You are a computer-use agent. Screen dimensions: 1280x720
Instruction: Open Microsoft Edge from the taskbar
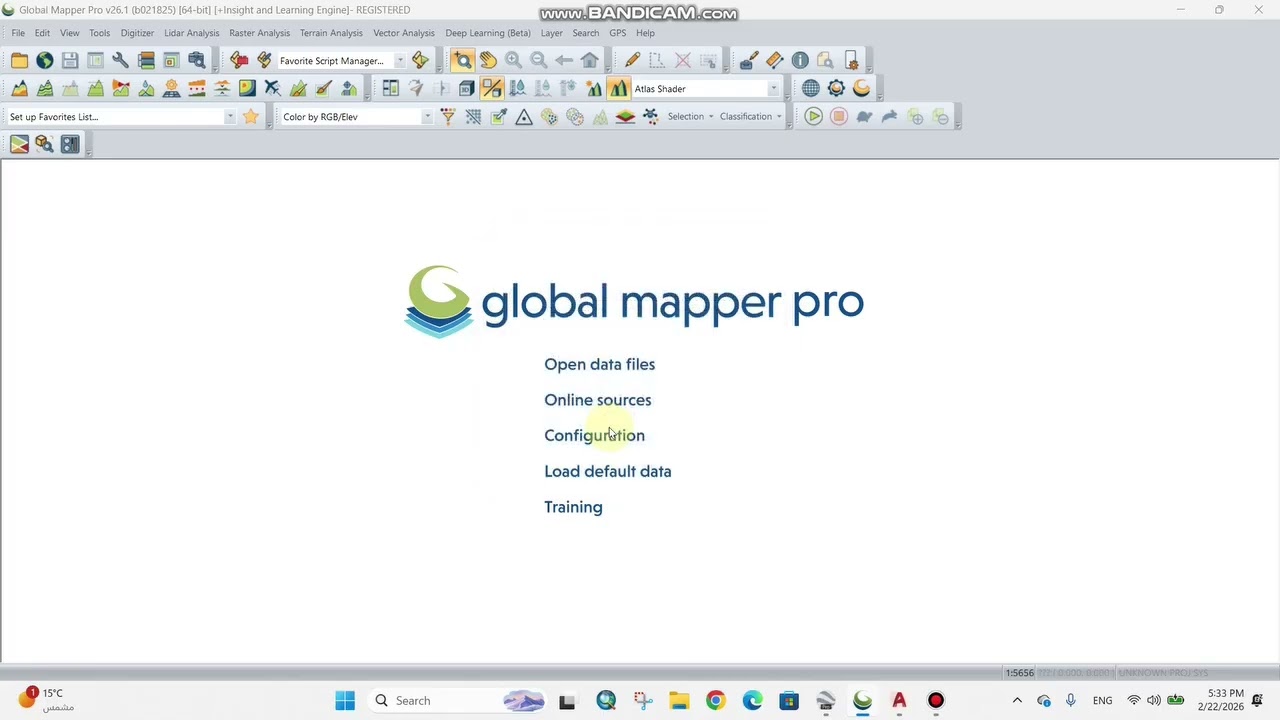[752, 701]
